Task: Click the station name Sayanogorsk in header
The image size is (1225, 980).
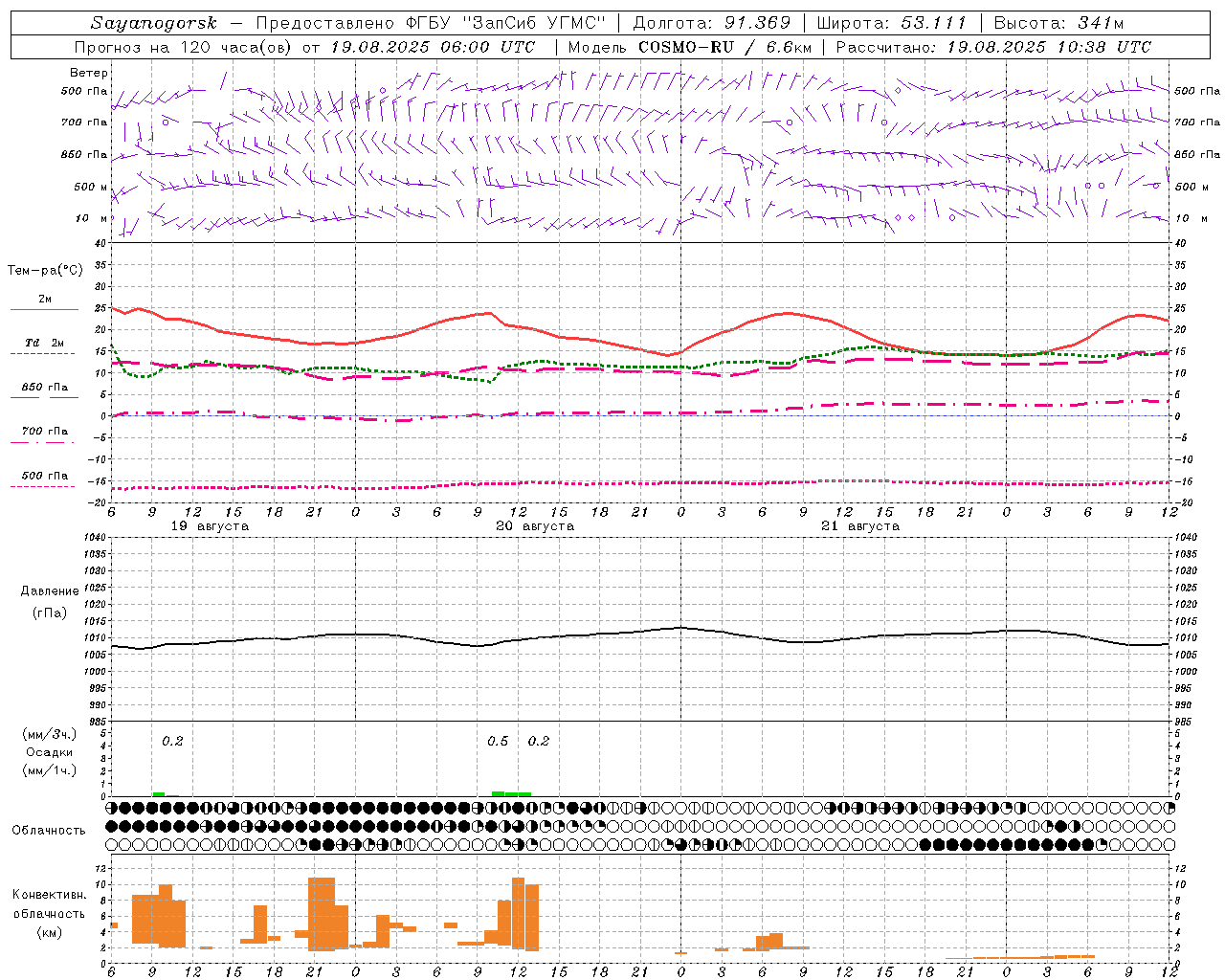Action: click(x=154, y=23)
